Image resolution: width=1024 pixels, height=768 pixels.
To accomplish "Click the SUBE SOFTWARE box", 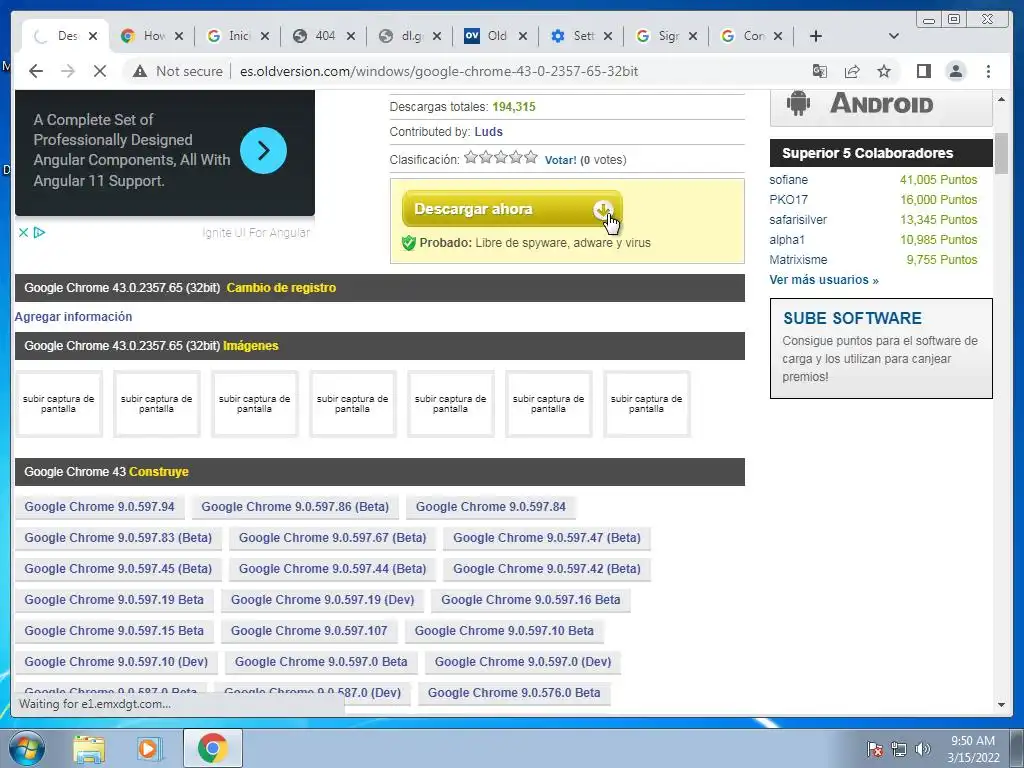I will click(x=881, y=348).
